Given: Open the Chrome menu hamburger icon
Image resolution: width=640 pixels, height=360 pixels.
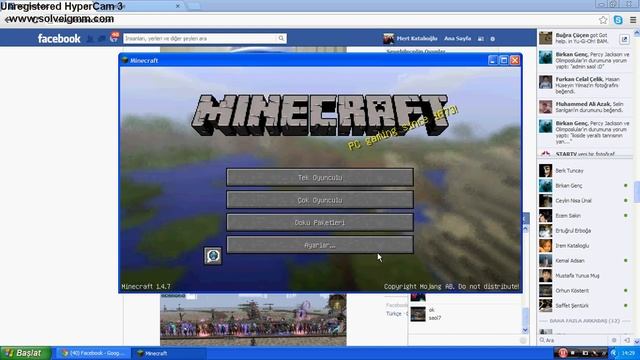Looking at the screenshot, I should point(633,20).
